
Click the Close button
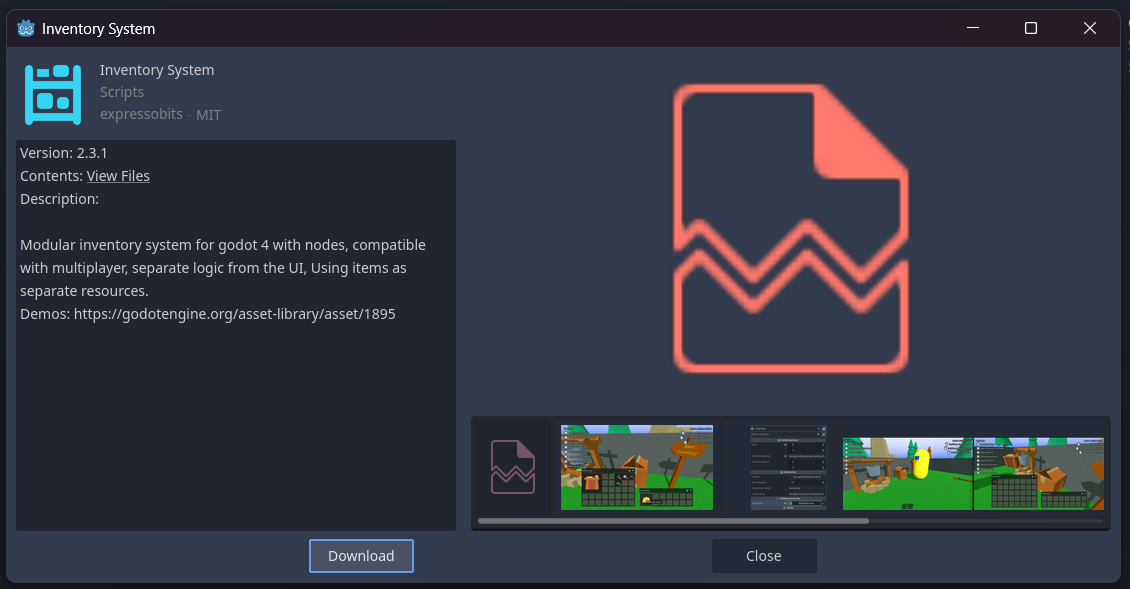pos(764,556)
